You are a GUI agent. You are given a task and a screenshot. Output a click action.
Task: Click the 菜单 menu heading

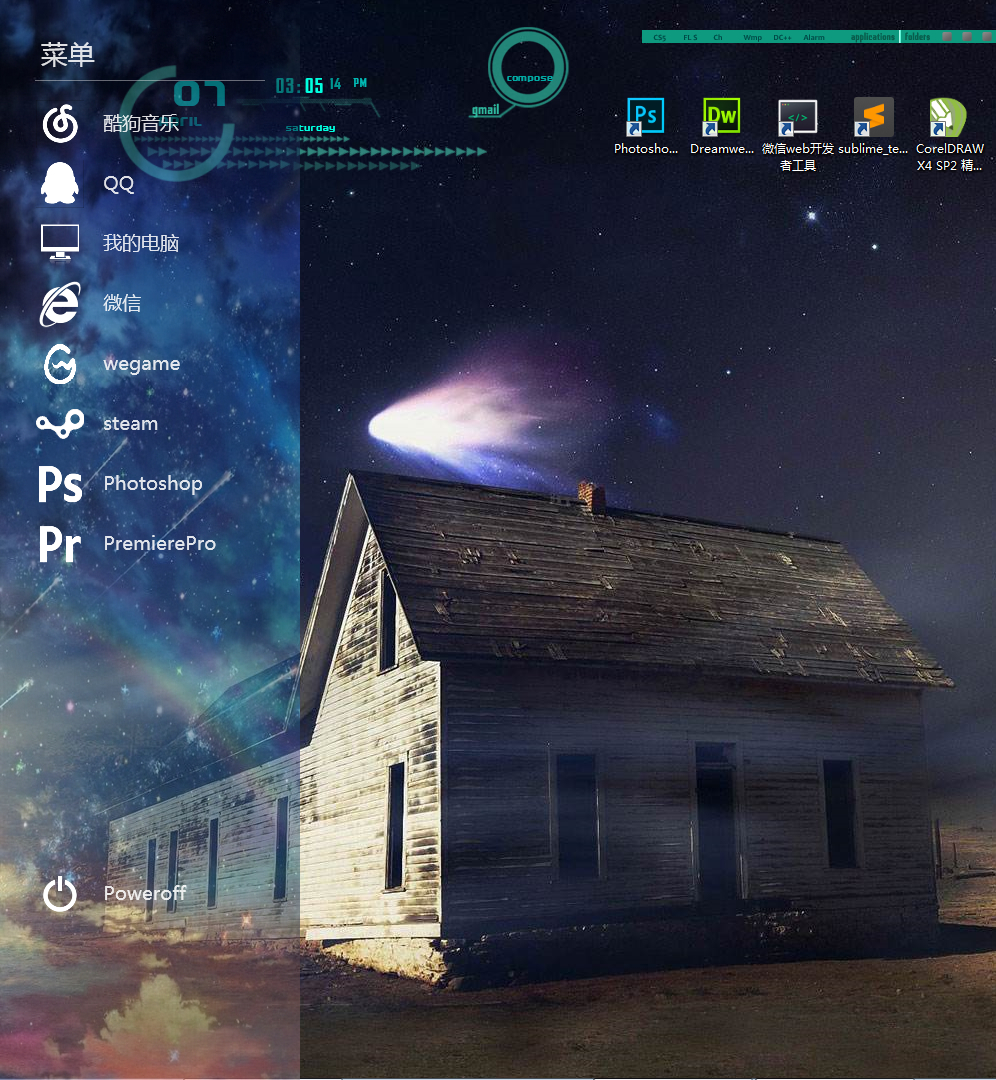click(67, 55)
